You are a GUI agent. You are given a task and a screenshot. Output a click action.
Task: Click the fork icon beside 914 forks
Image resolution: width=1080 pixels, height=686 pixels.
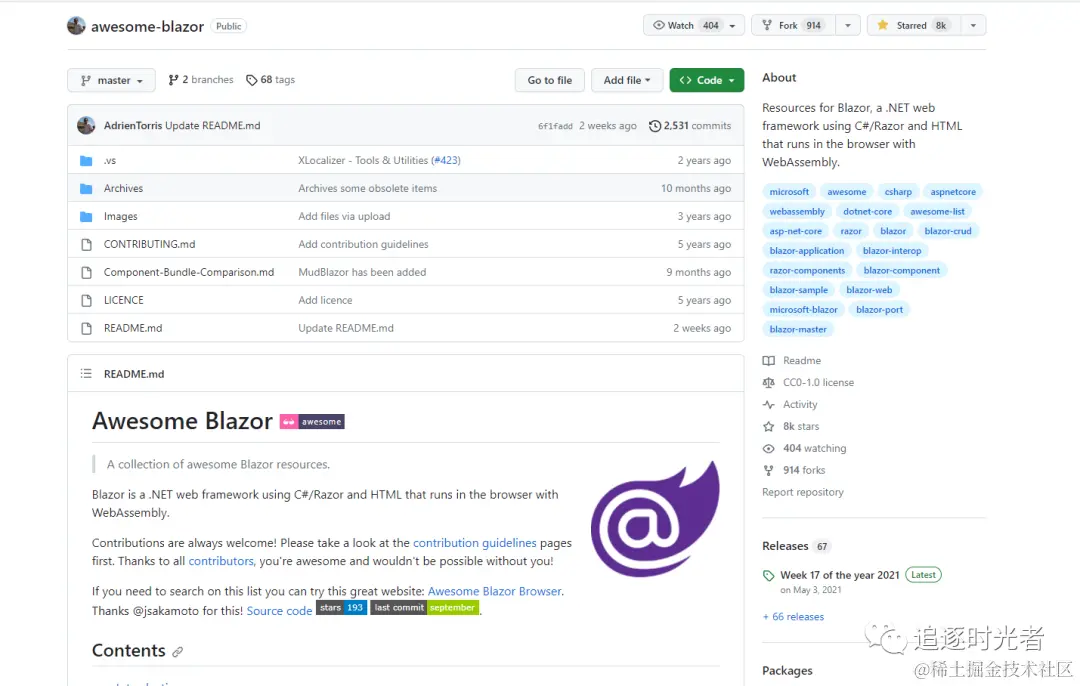click(769, 470)
